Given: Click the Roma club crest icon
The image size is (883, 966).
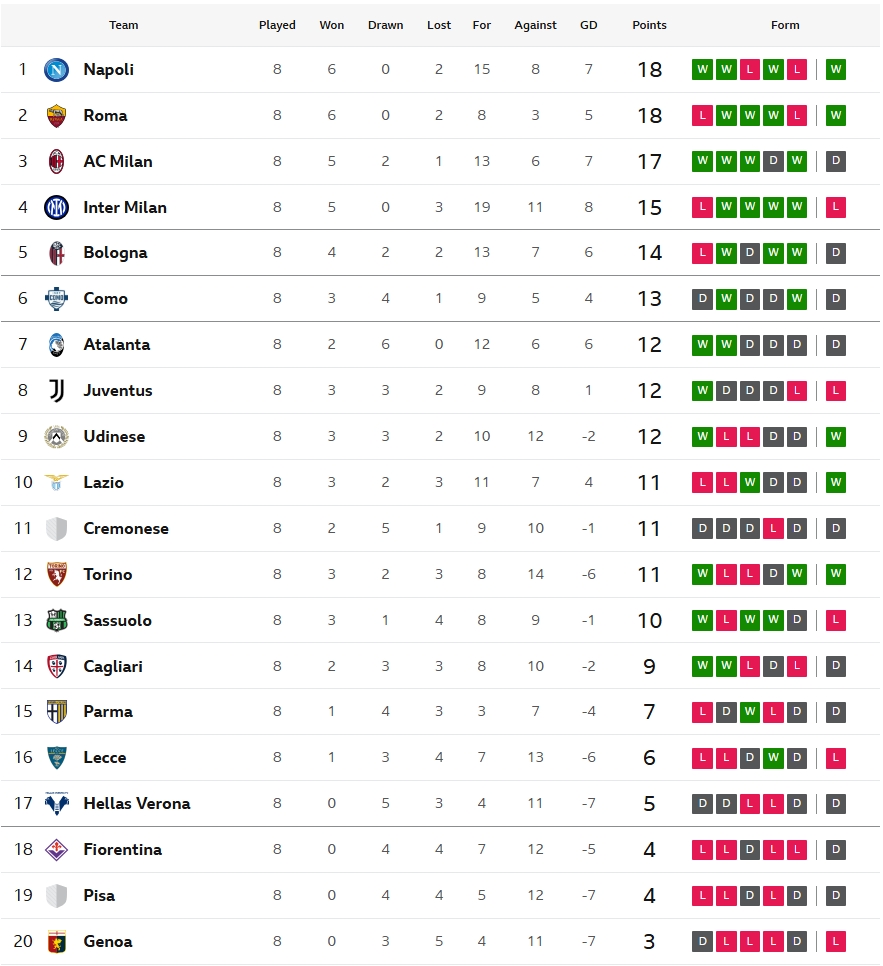Looking at the screenshot, I should coord(56,116).
